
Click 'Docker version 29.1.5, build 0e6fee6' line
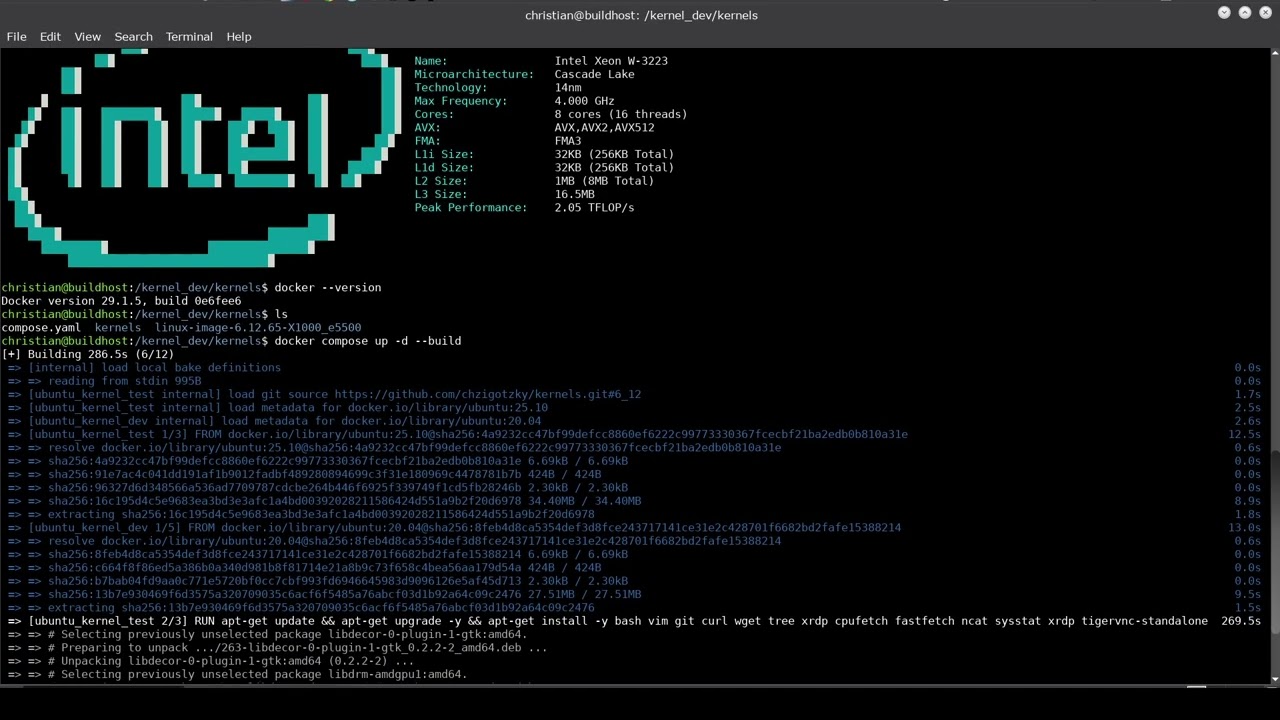click(121, 301)
